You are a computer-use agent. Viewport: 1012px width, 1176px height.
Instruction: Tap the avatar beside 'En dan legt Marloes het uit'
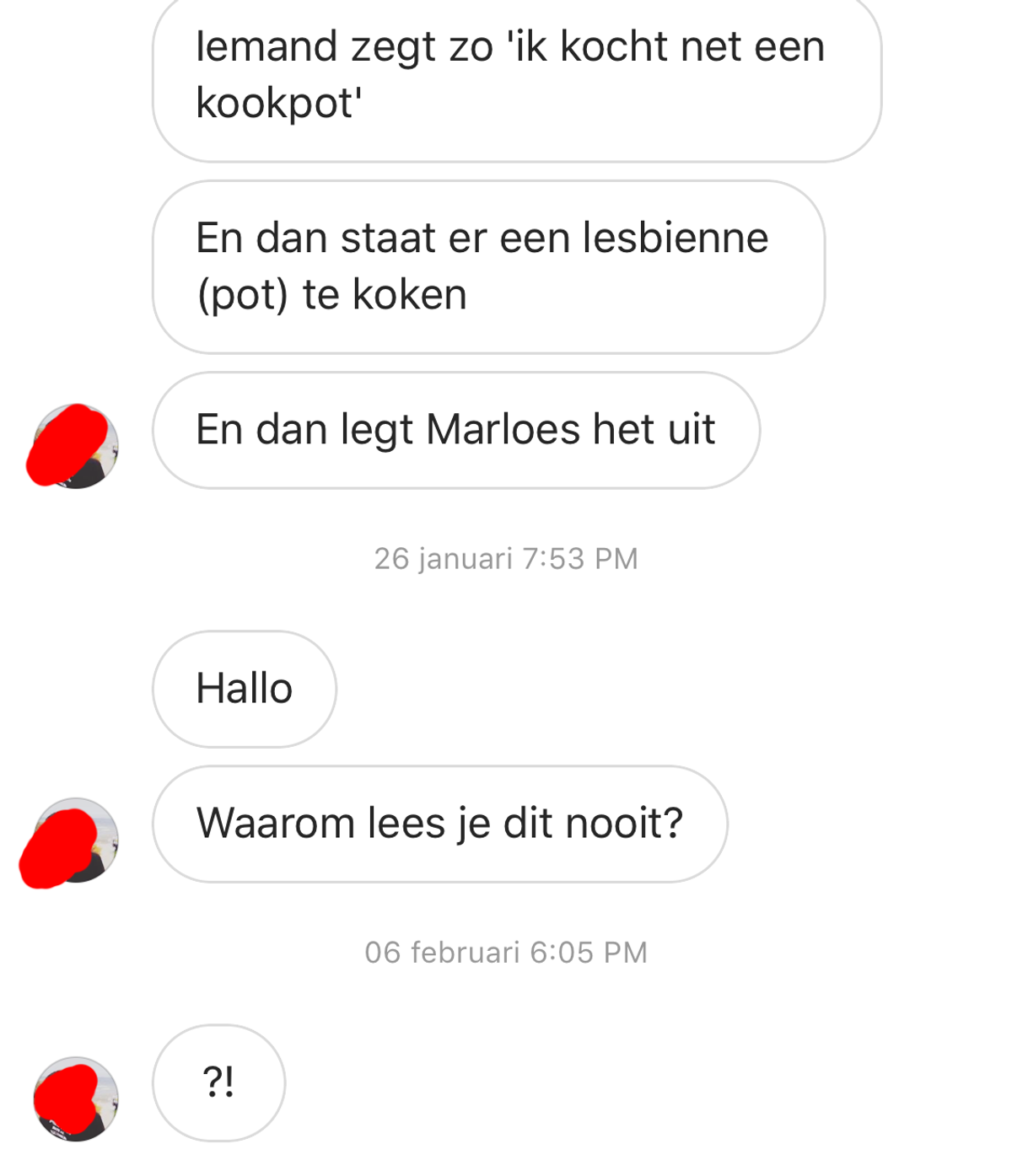(x=76, y=446)
